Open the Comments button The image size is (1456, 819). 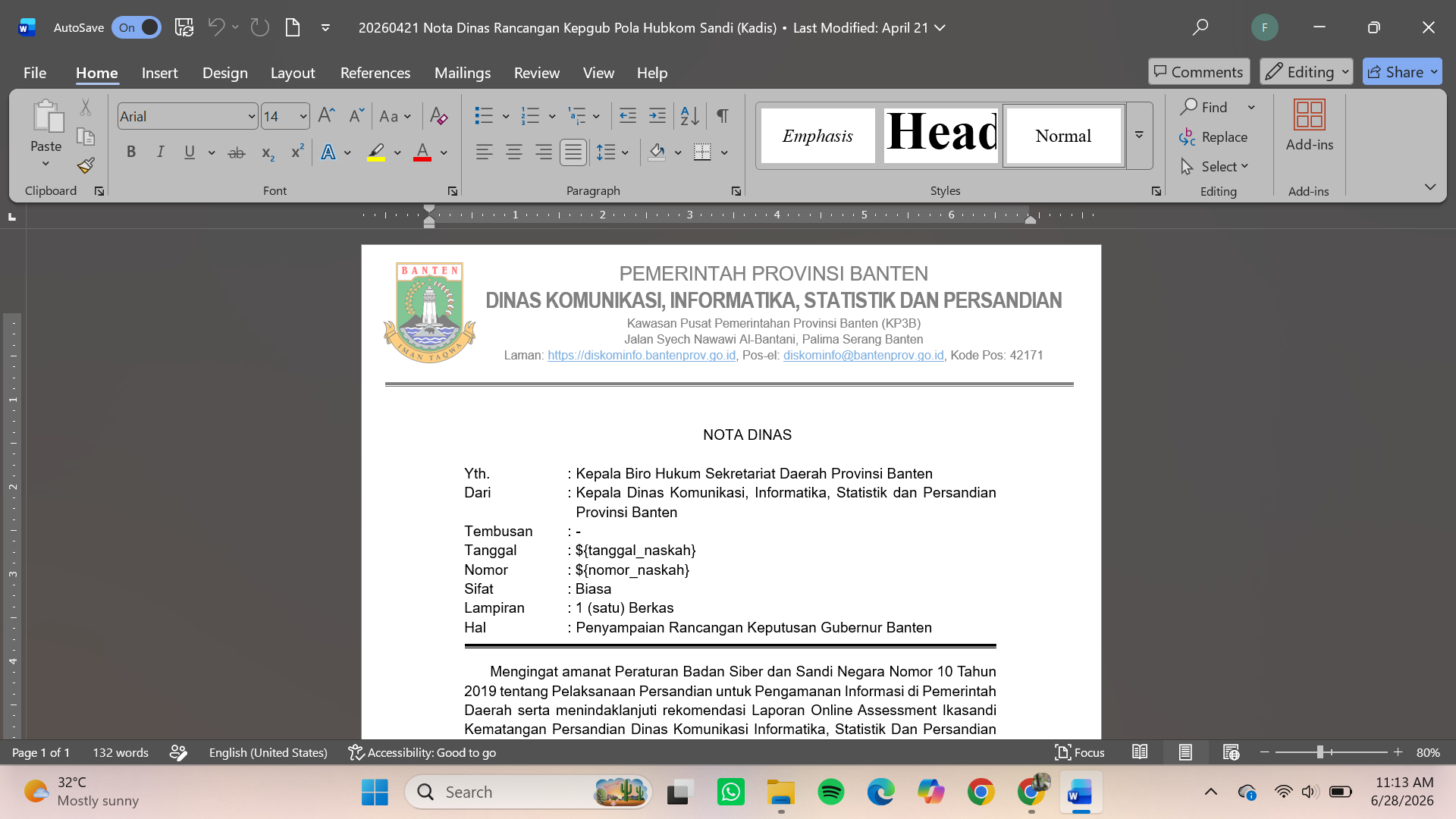point(1199,72)
